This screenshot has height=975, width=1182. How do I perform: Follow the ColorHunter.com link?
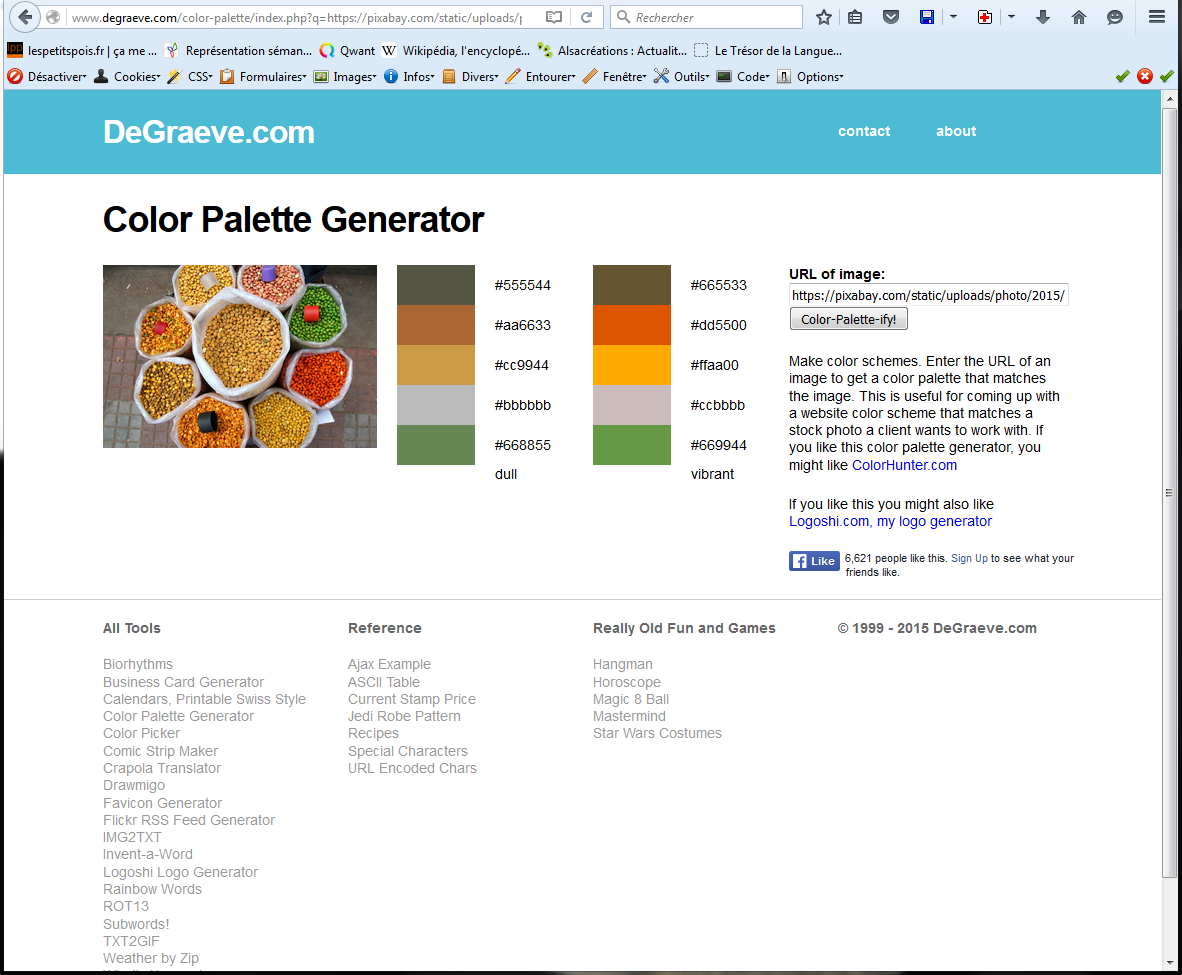[904, 465]
